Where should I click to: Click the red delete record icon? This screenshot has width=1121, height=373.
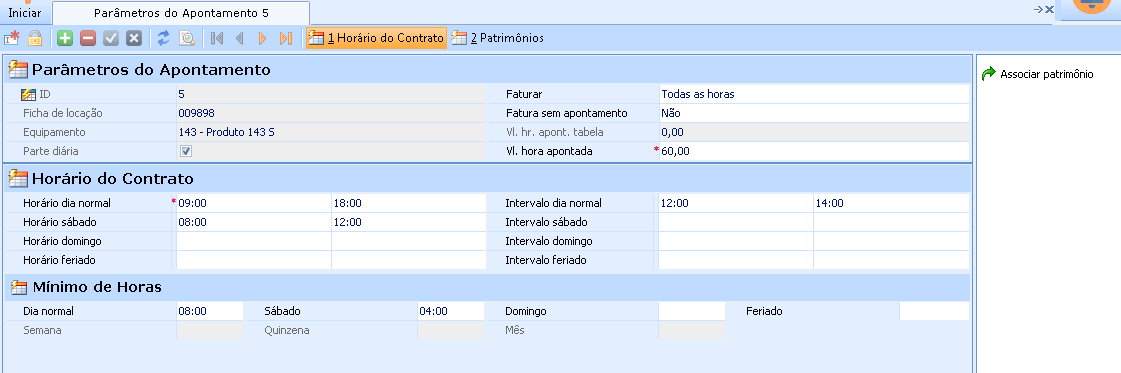(88, 39)
